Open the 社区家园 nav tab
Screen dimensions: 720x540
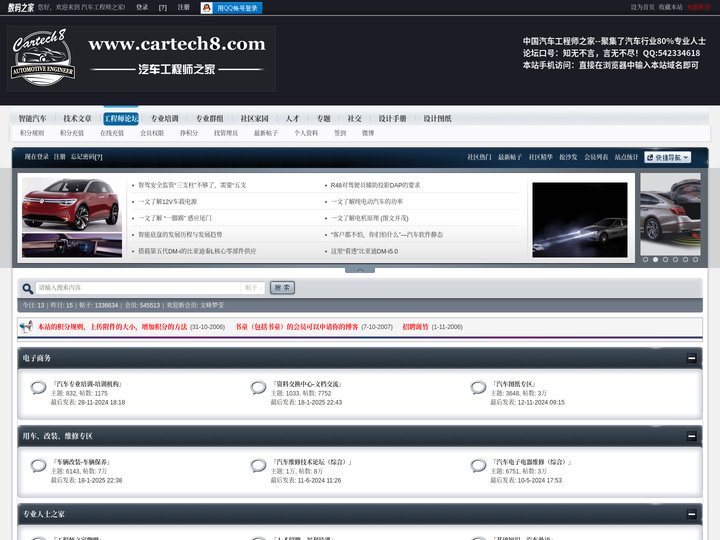pos(254,118)
